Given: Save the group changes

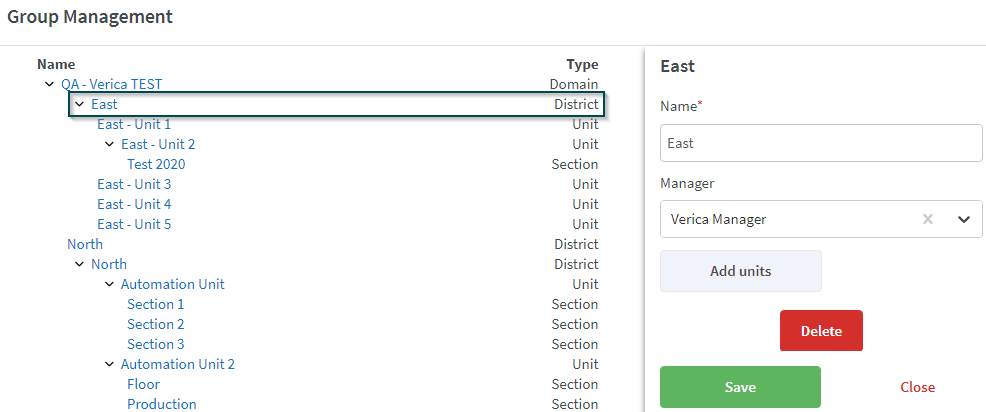Looking at the screenshot, I should tap(740, 387).
